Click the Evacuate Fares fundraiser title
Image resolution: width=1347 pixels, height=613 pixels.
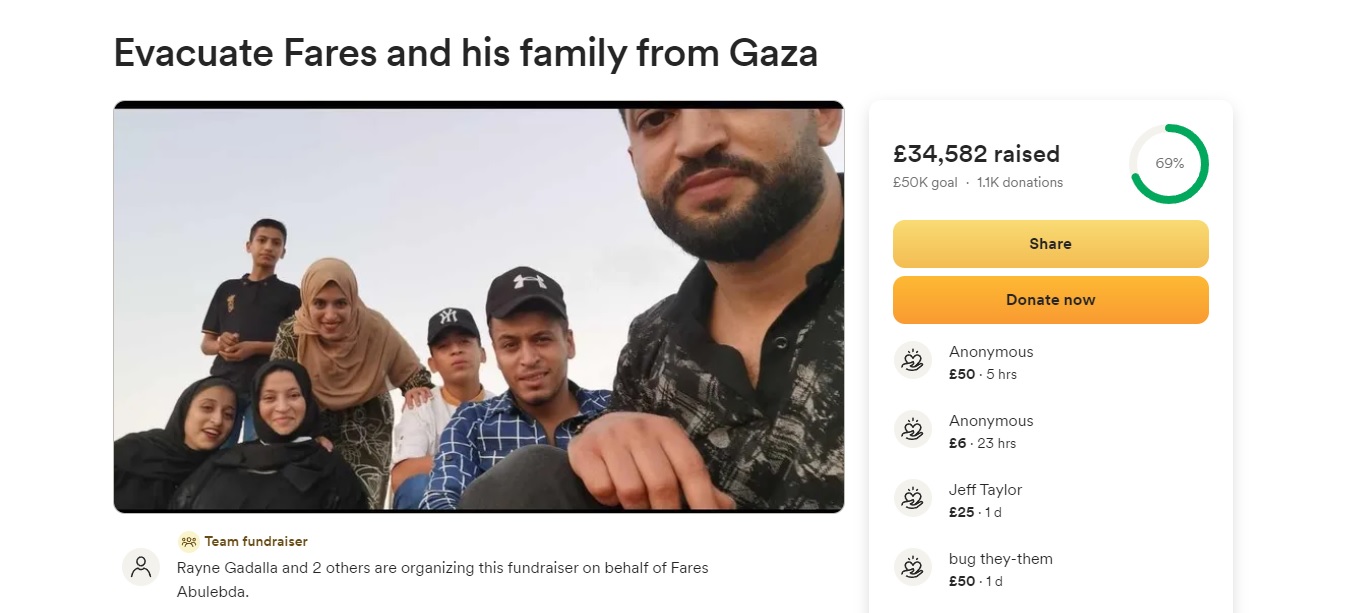tap(465, 53)
